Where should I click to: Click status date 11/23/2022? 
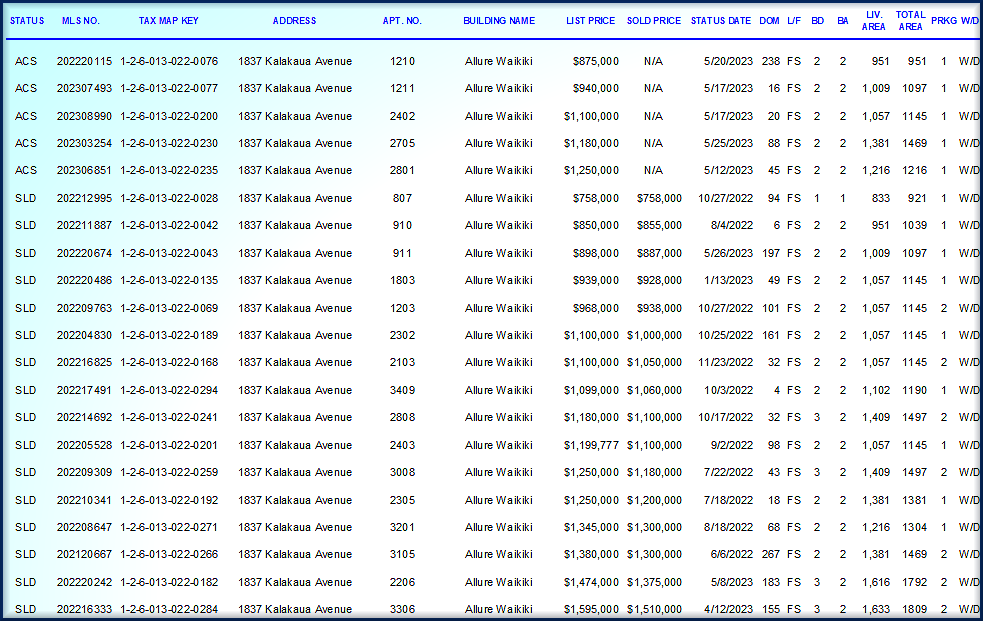click(726, 363)
